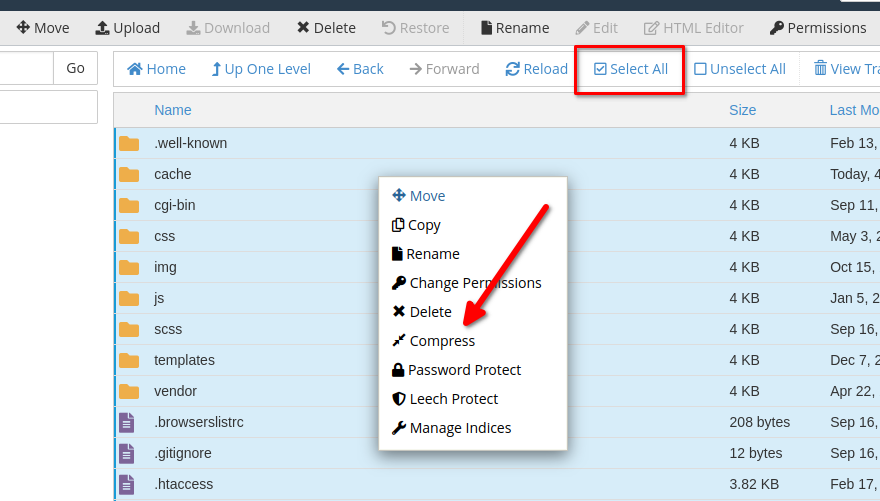
Task: Choose Compress from the context menu
Action: [442, 341]
